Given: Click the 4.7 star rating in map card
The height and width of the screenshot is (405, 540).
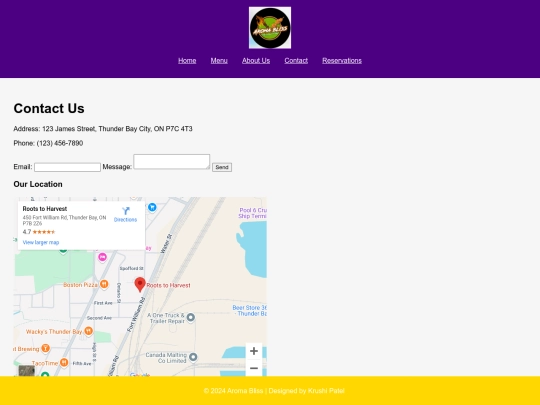Looking at the screenshot, I should tap(39, 232).
